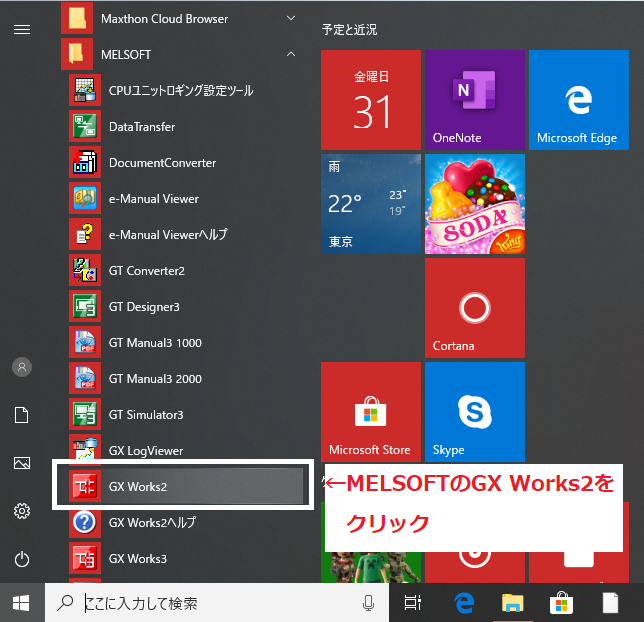Open Documents from Start sidebar
Image resolution: width=644 pixels, height=622 pixels.
click(22, 415)
